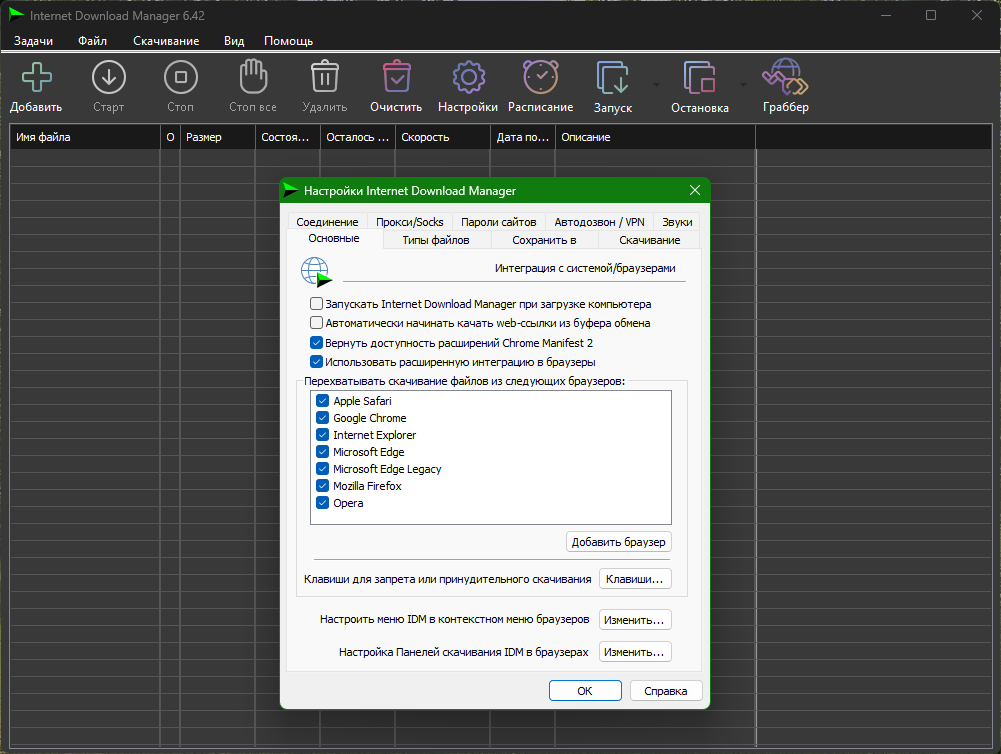This screenshot has height=754, width=1001.
Task: Uncheck Opera in browser list
Action: click(x=323, y=503)
